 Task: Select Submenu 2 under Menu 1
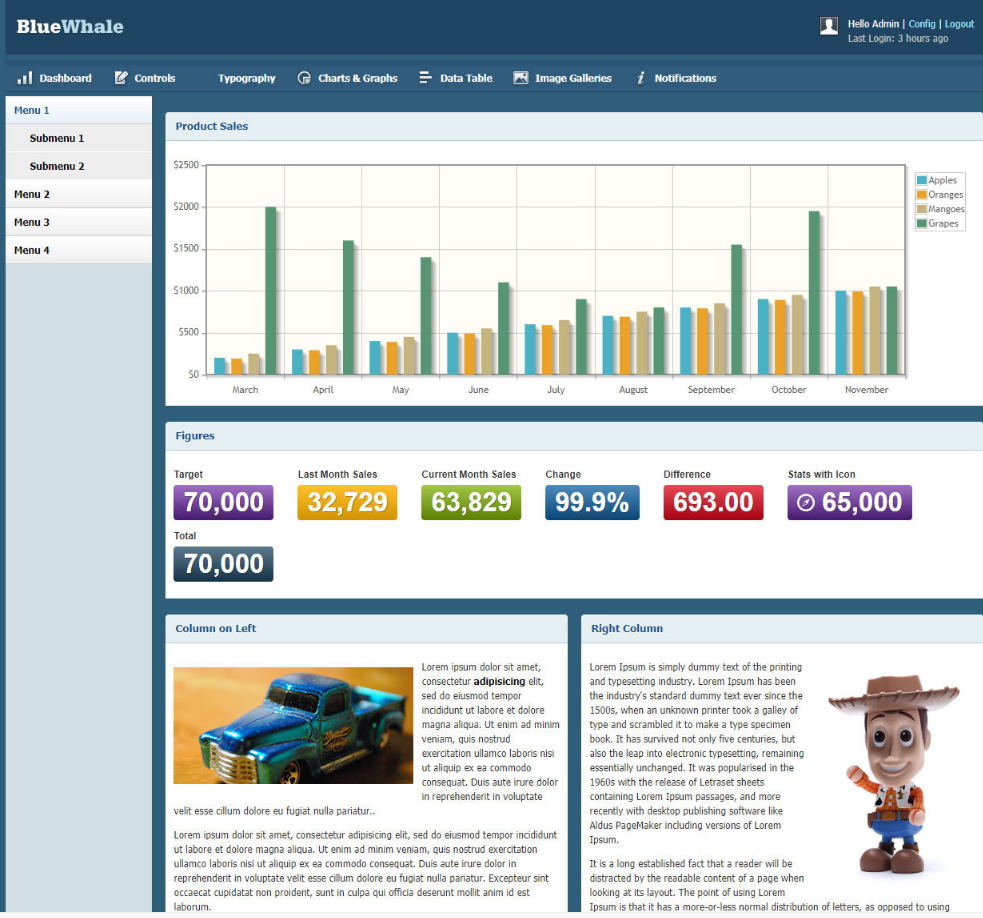[57, 167]
